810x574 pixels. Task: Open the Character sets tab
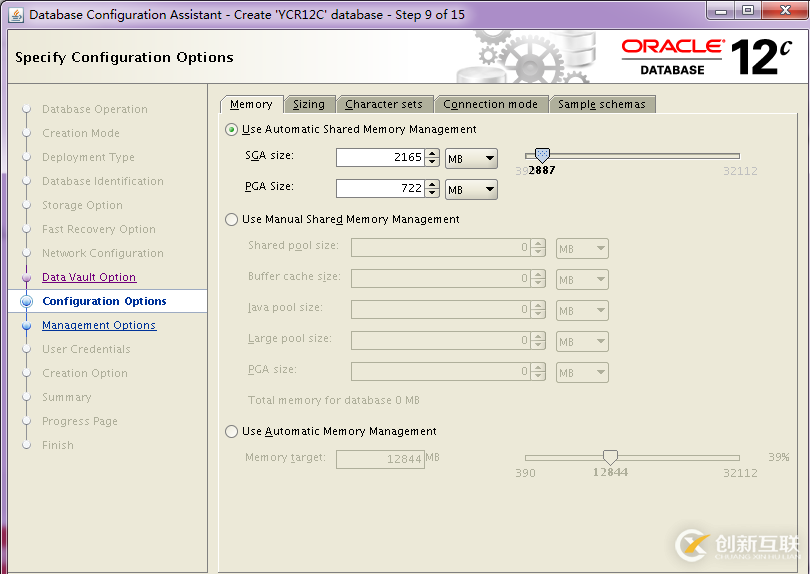[384, 104]
